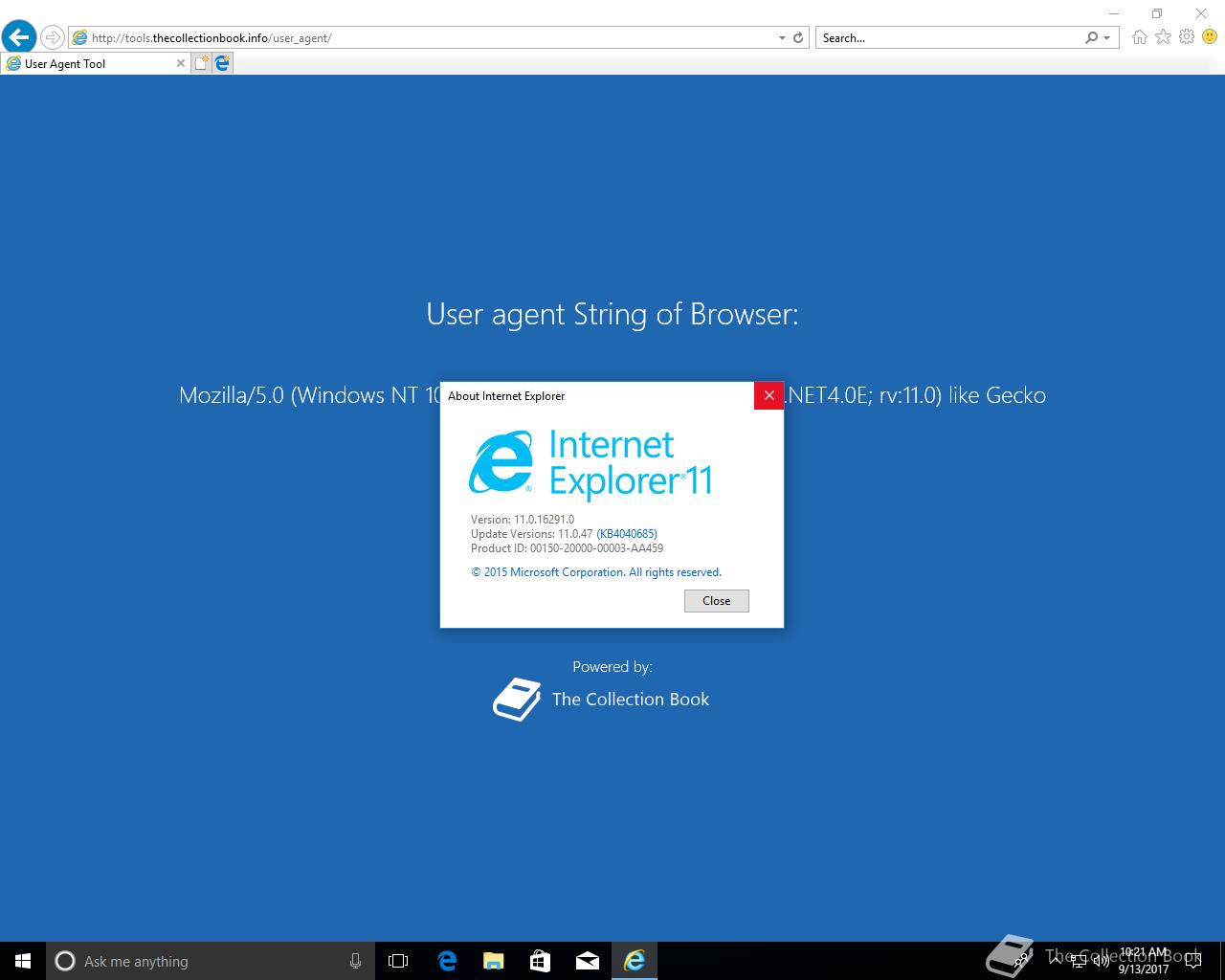Open File Explorer from taskbar

[493, 961]
